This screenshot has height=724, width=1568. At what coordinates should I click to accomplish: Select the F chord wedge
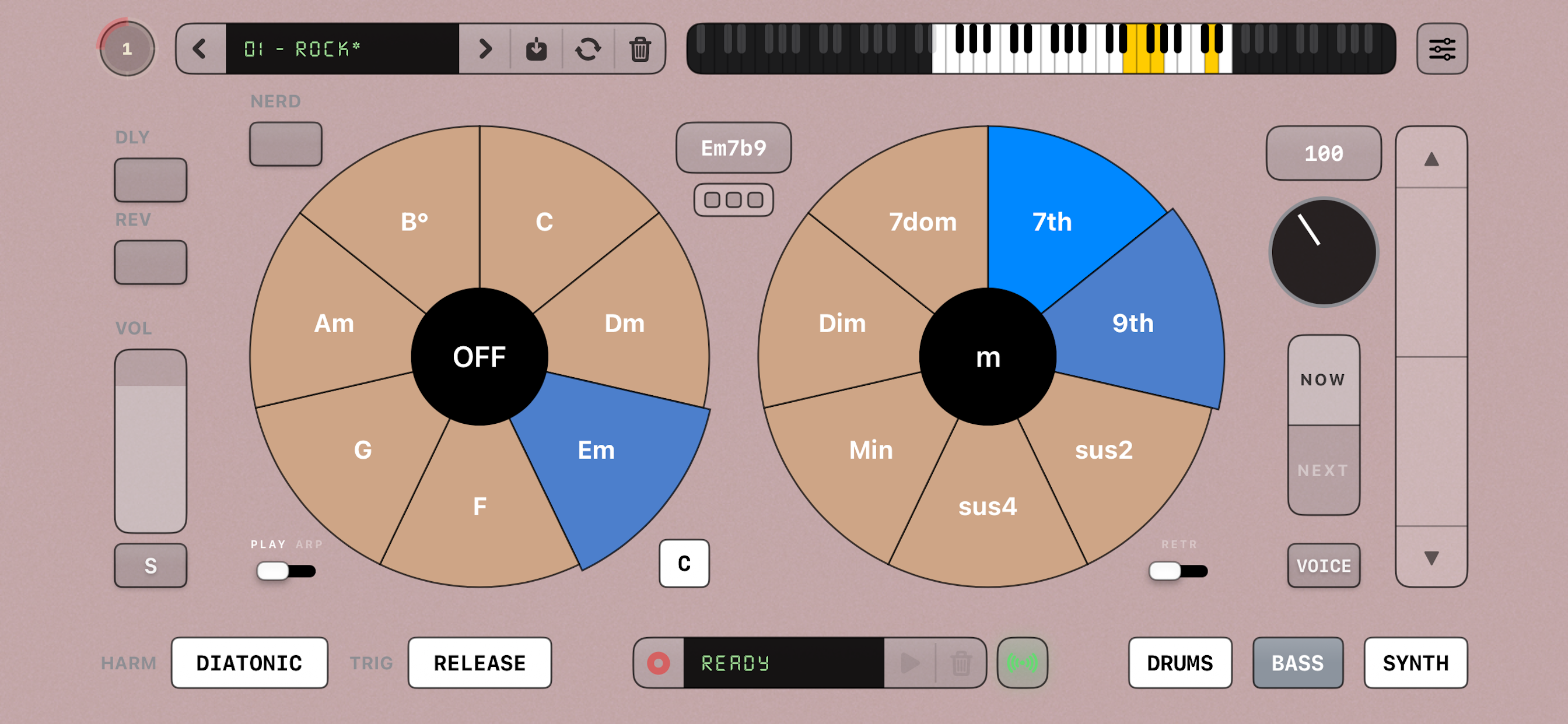[x=480, y=506]
